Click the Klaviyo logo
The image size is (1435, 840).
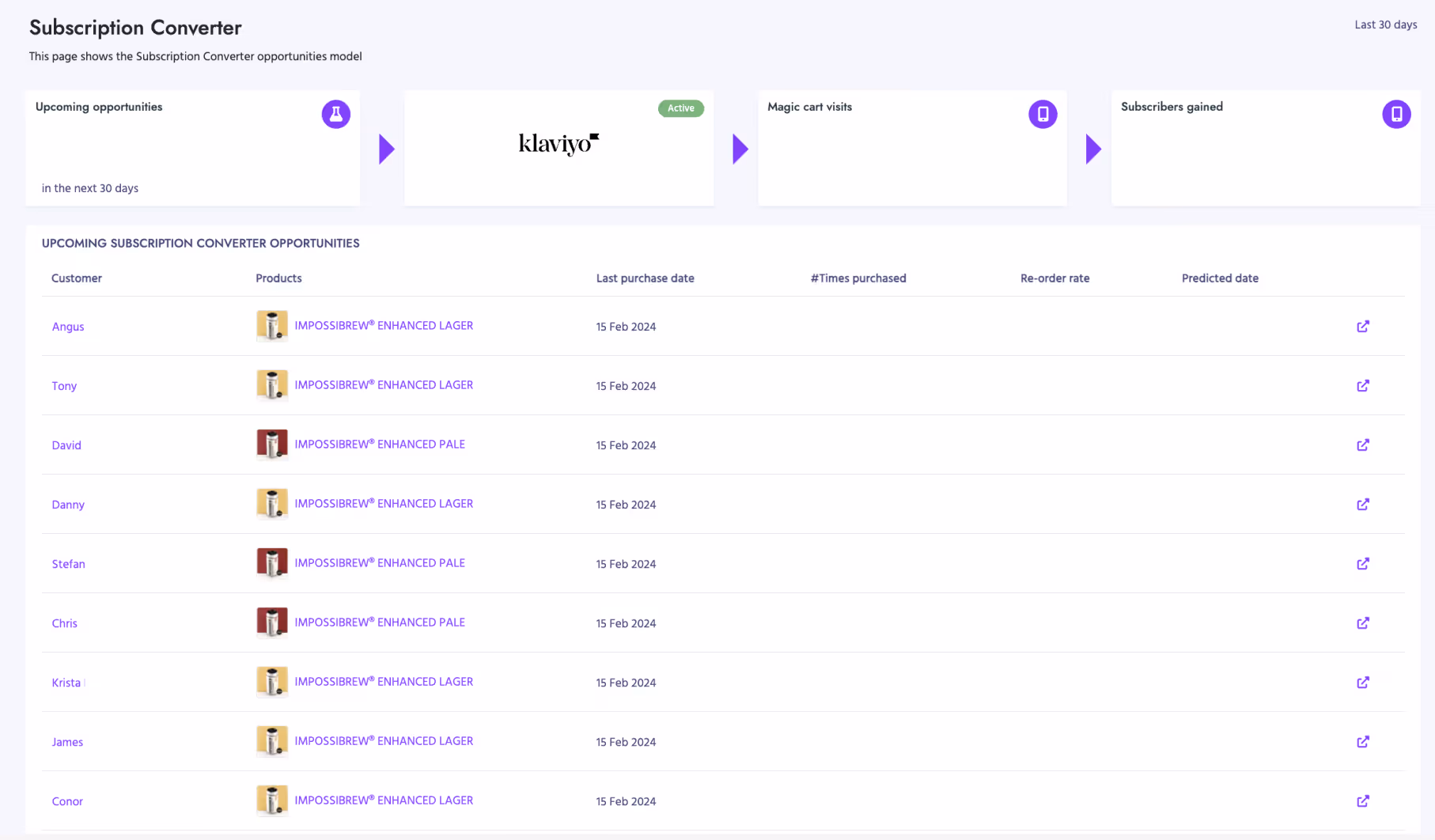pos(558,144)
